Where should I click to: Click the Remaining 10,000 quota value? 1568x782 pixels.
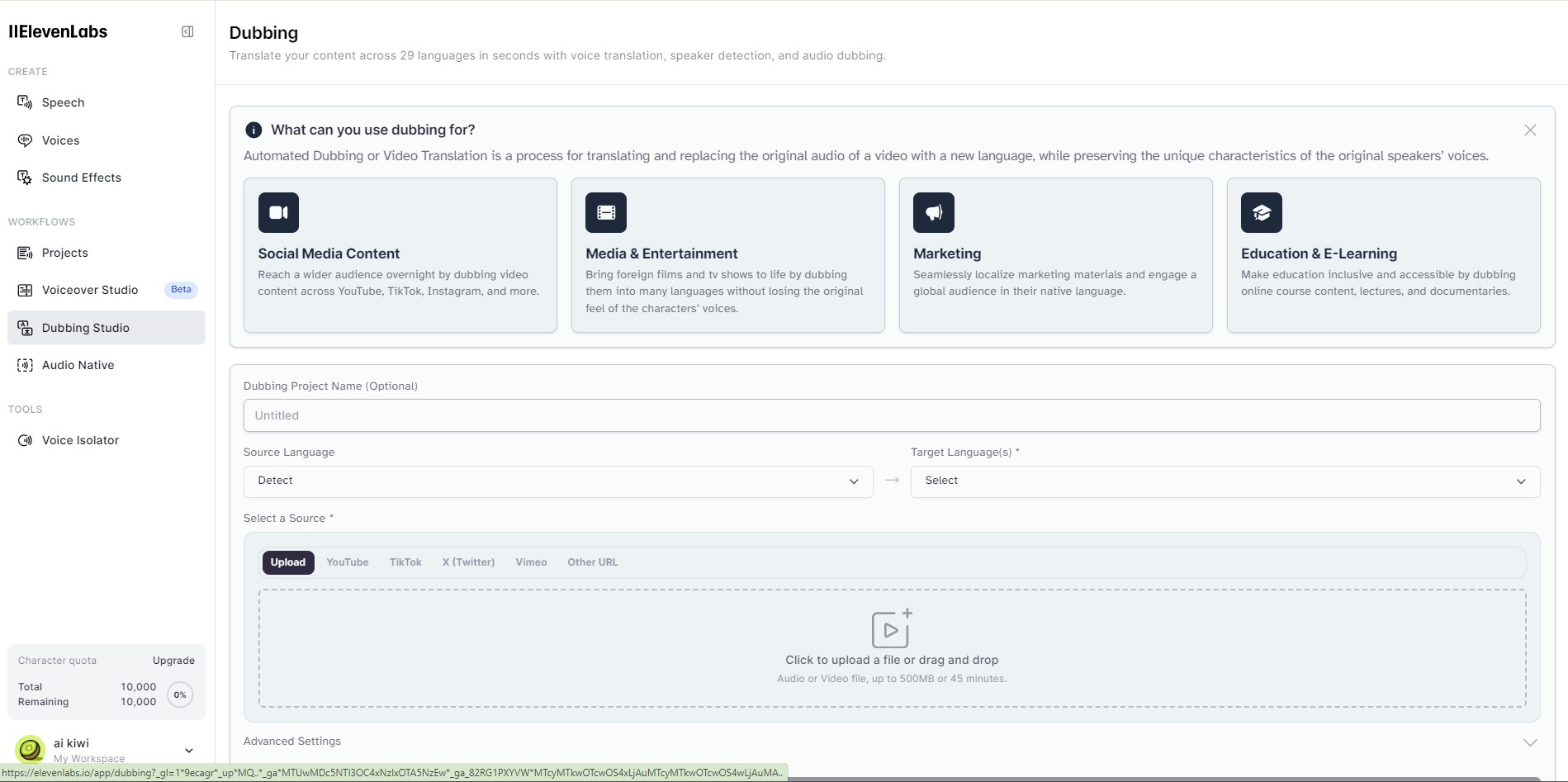(x=139, y=702)
